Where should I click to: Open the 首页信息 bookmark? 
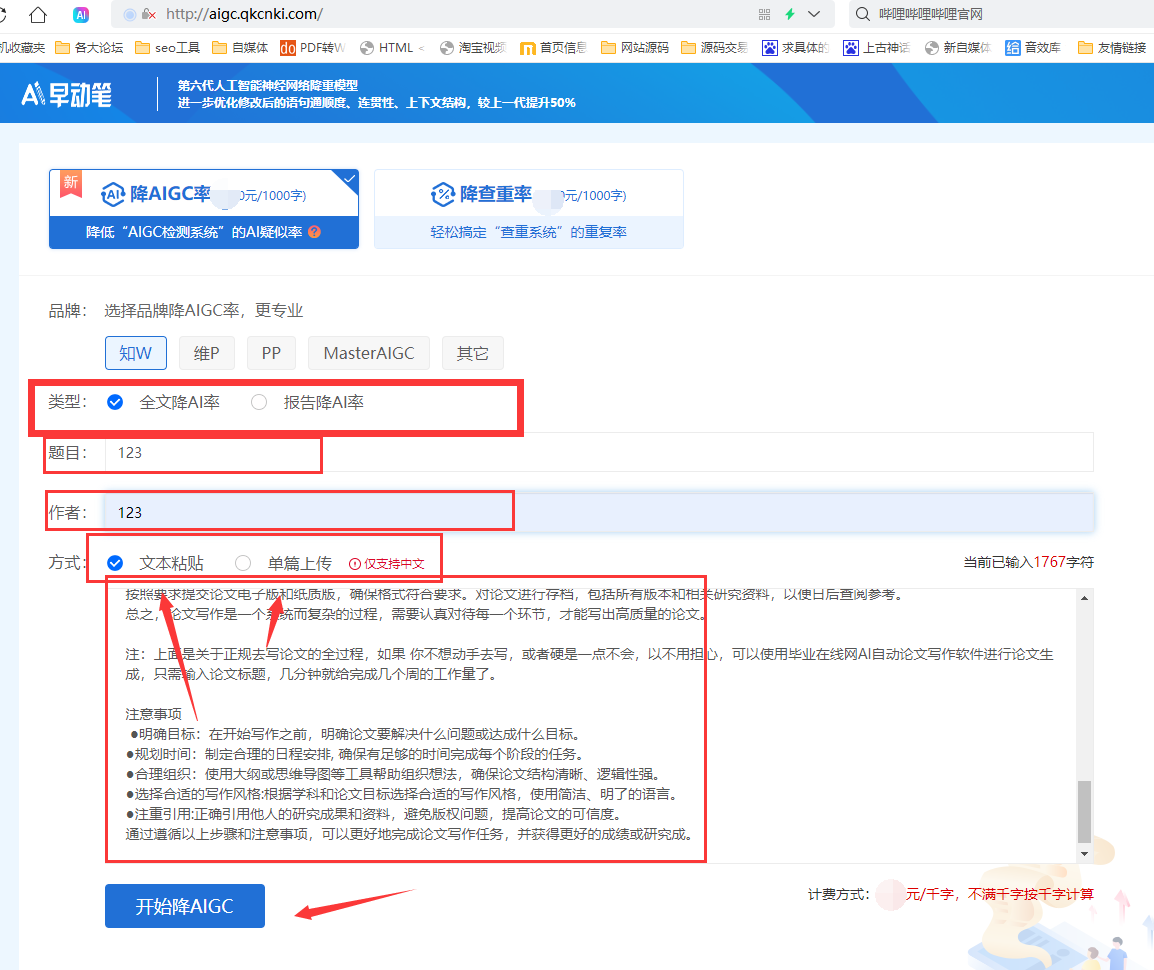(x=553, y=48)
